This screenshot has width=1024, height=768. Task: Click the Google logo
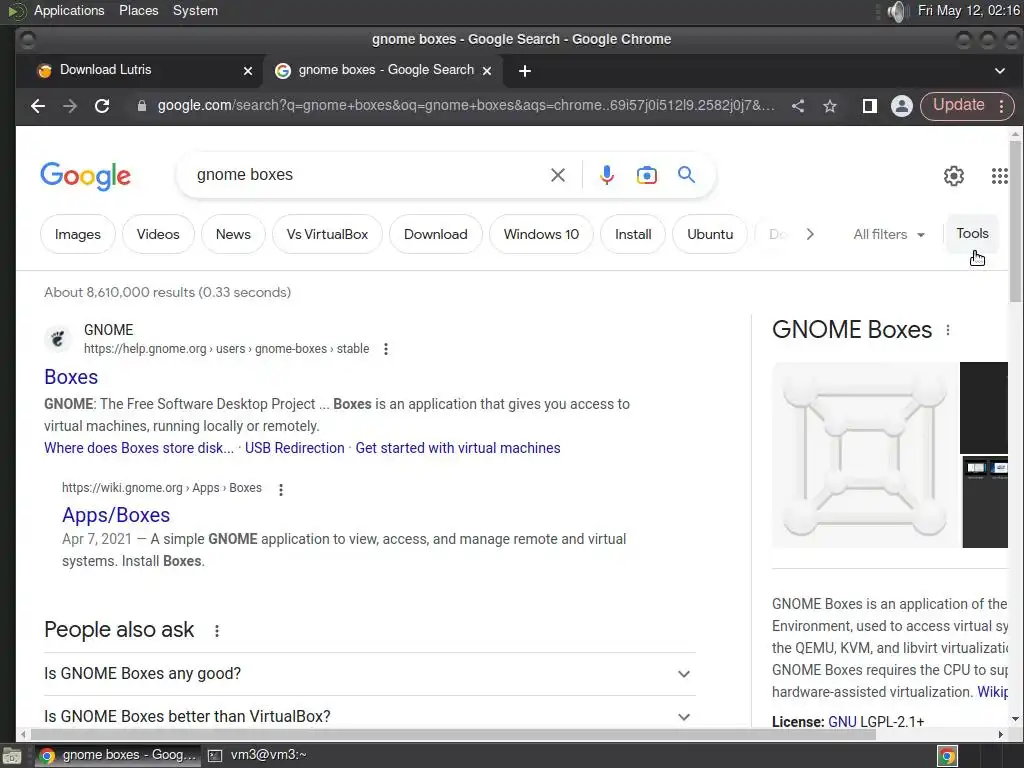point(86,176)
